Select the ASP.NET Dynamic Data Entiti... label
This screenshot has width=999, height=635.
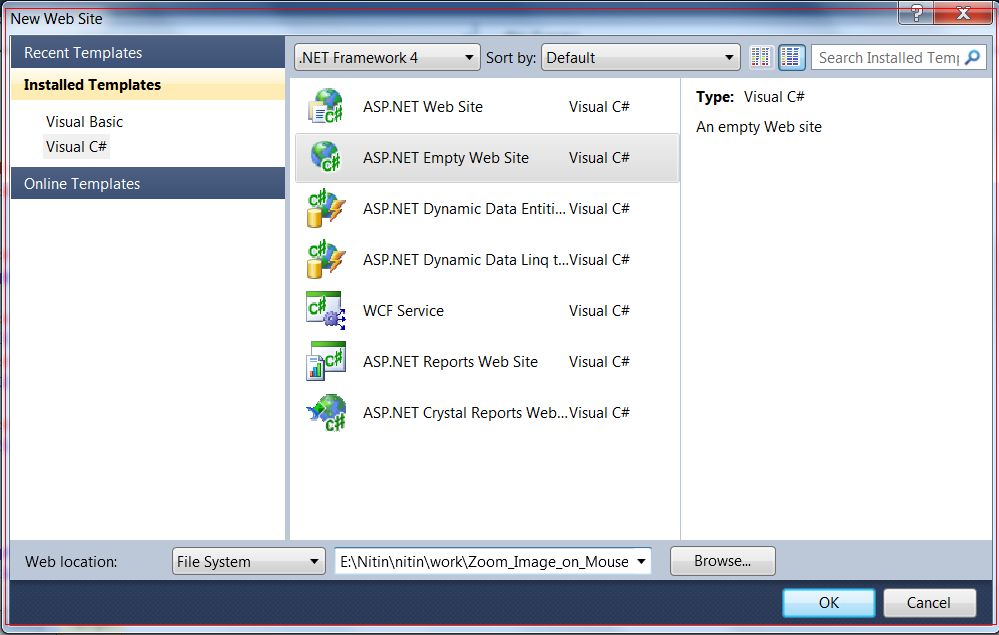(464, 208)
